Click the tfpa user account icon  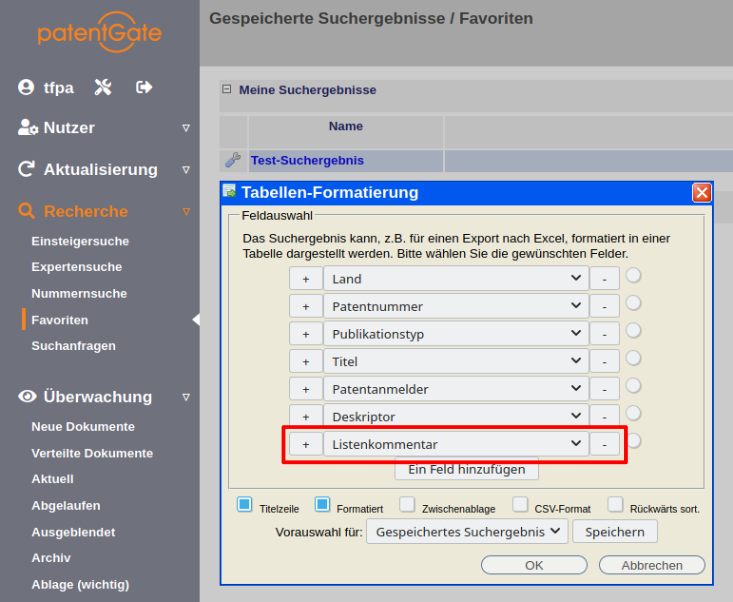click(26, 87)
